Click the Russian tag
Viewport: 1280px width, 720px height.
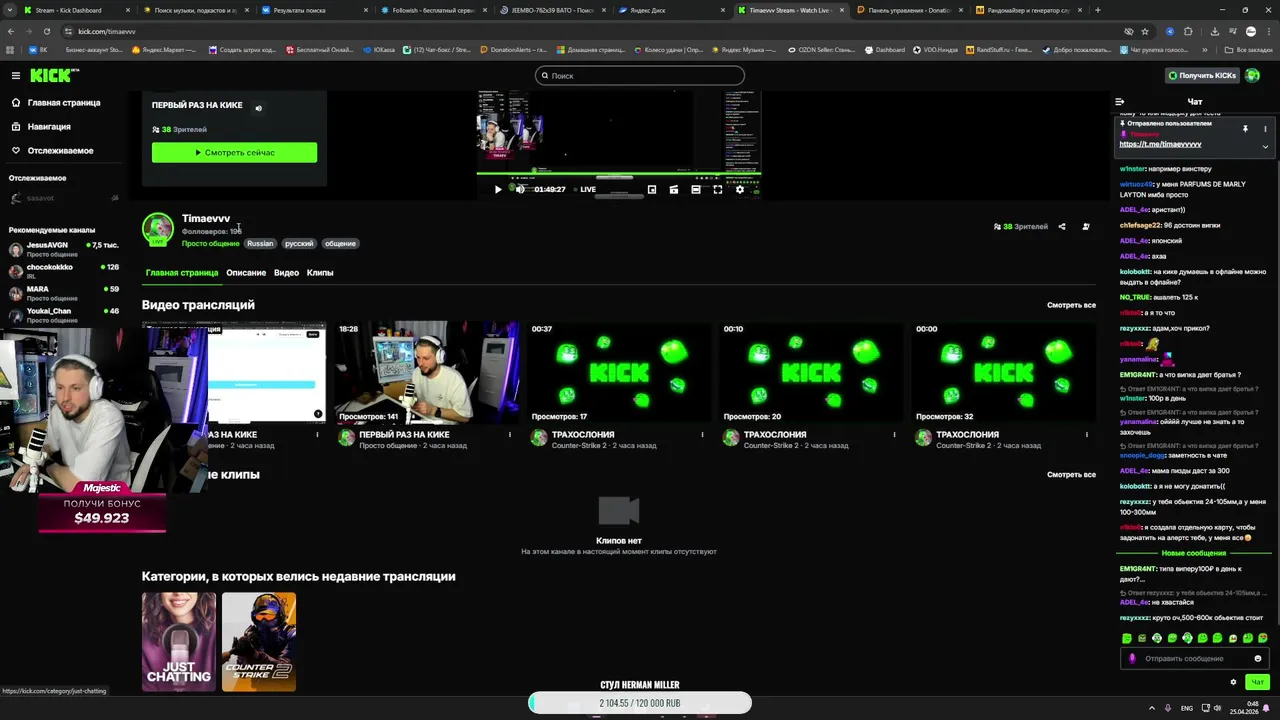pos(260,244)
